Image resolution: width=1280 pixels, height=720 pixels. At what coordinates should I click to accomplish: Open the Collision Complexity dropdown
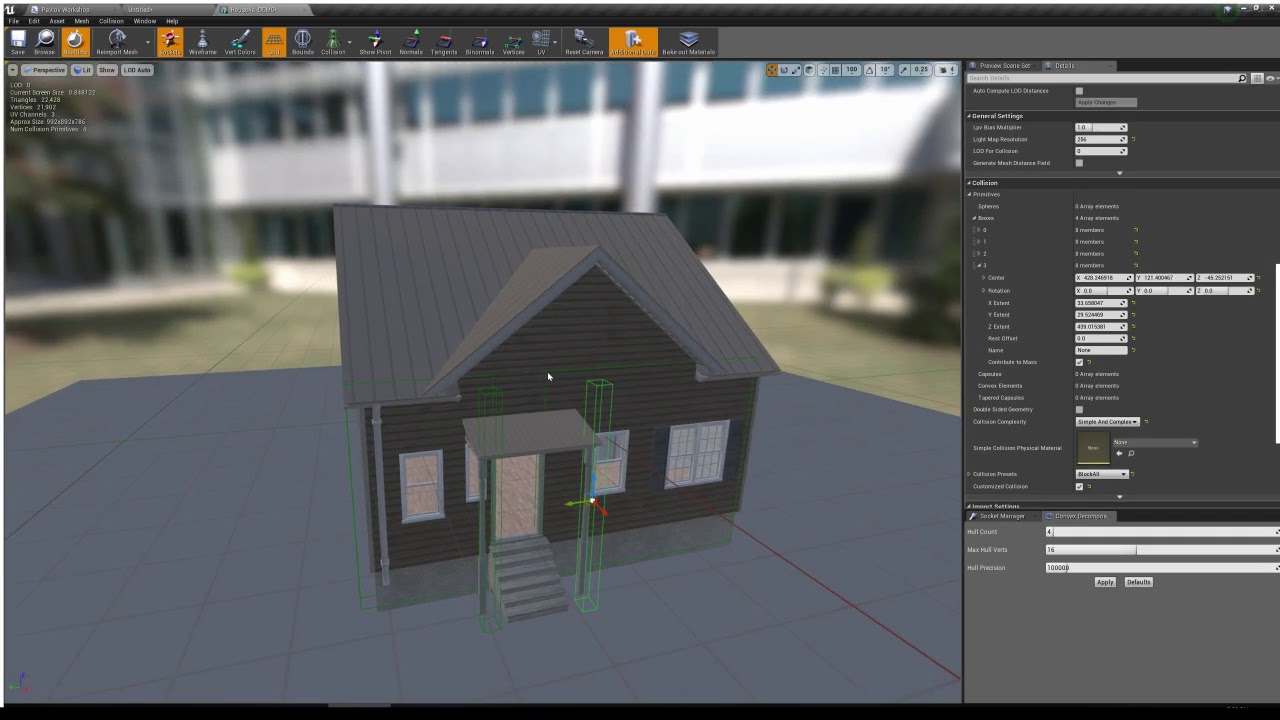[1108, 422]
